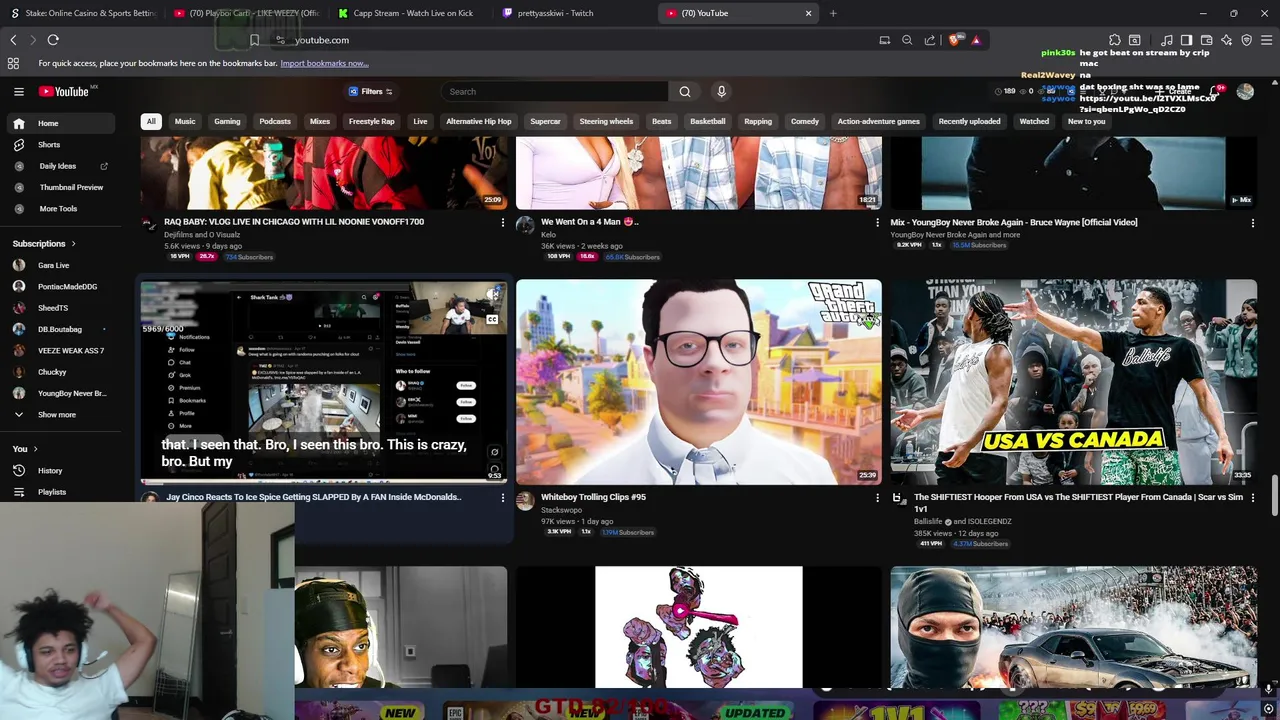
Task: Go back with browser back arrow
Action: [13, 40]
